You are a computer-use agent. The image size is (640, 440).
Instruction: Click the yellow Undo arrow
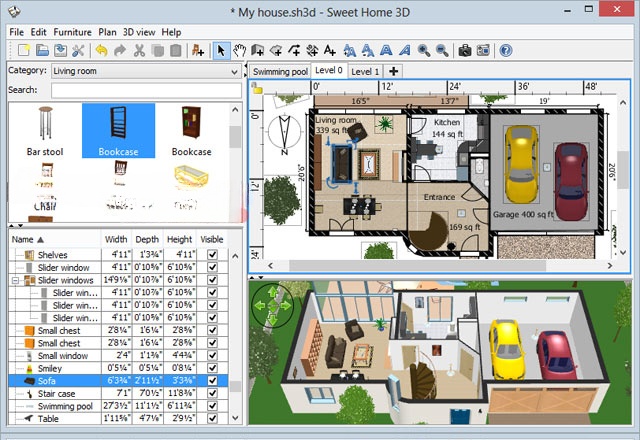point(101,51)
